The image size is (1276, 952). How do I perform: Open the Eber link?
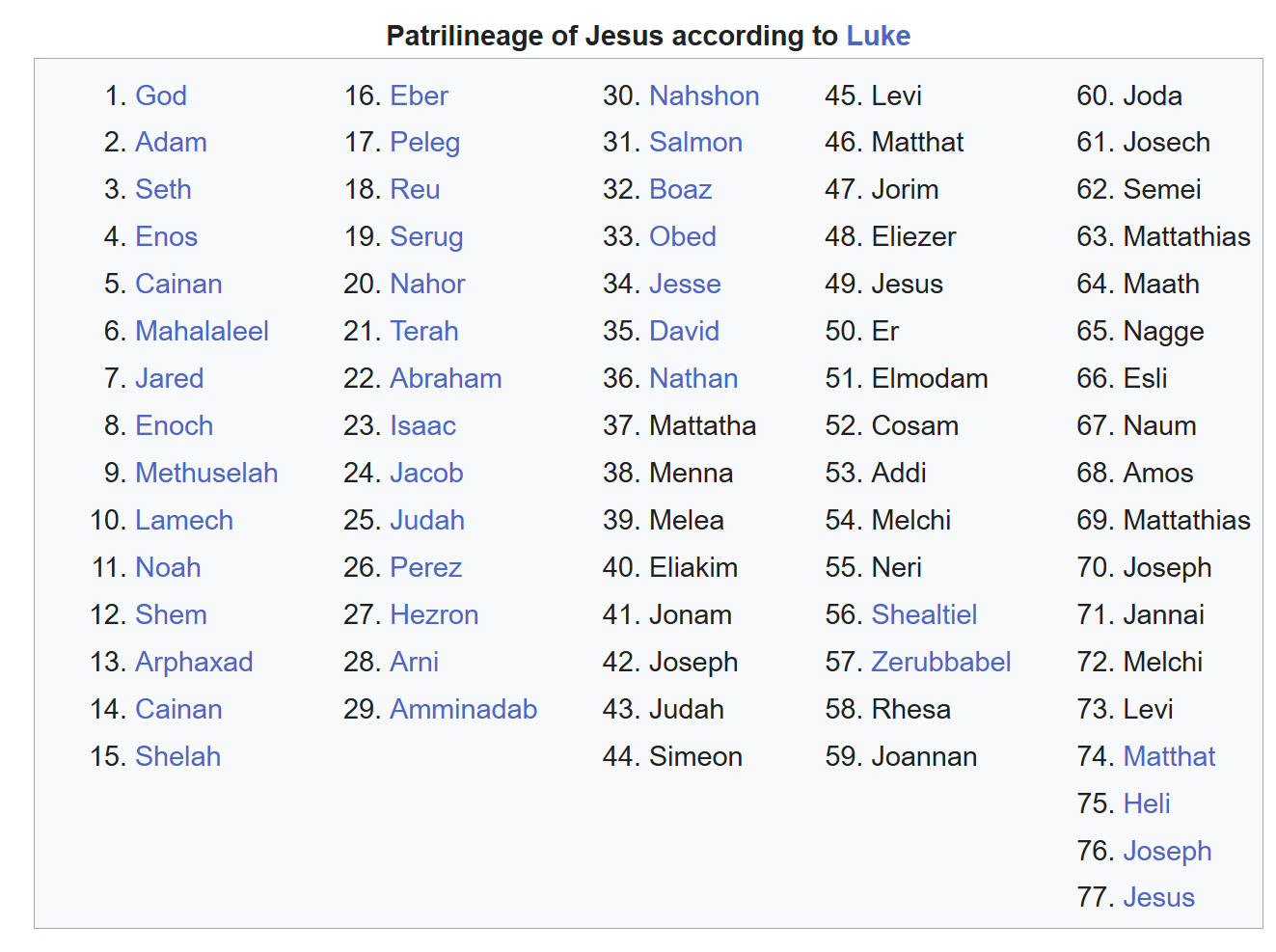coord(419,95)
